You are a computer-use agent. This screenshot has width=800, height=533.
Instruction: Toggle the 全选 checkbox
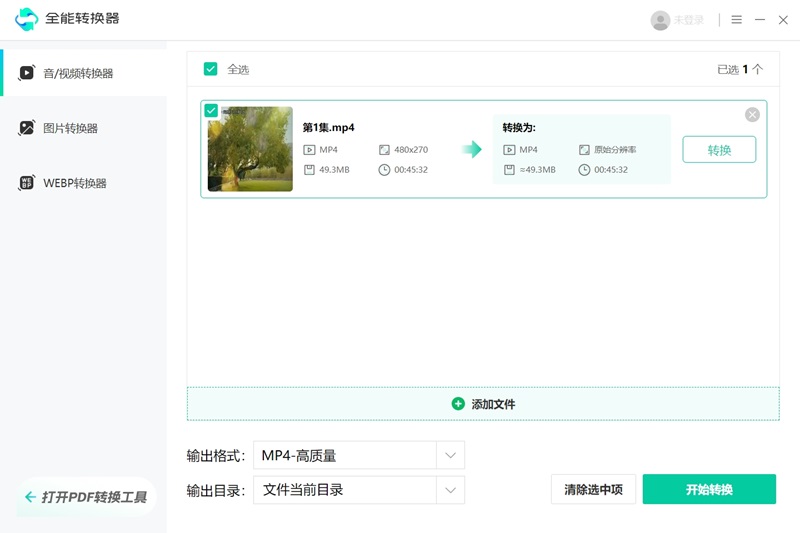210,69
